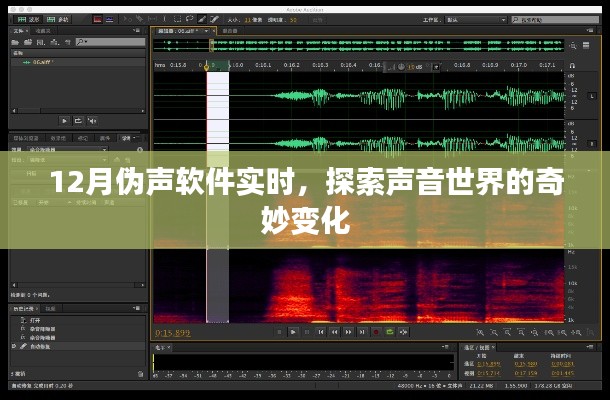Click the waveform overview navigator
Image resolution: width=610 pixels, height=400 pixels.
tap(359, 45)
